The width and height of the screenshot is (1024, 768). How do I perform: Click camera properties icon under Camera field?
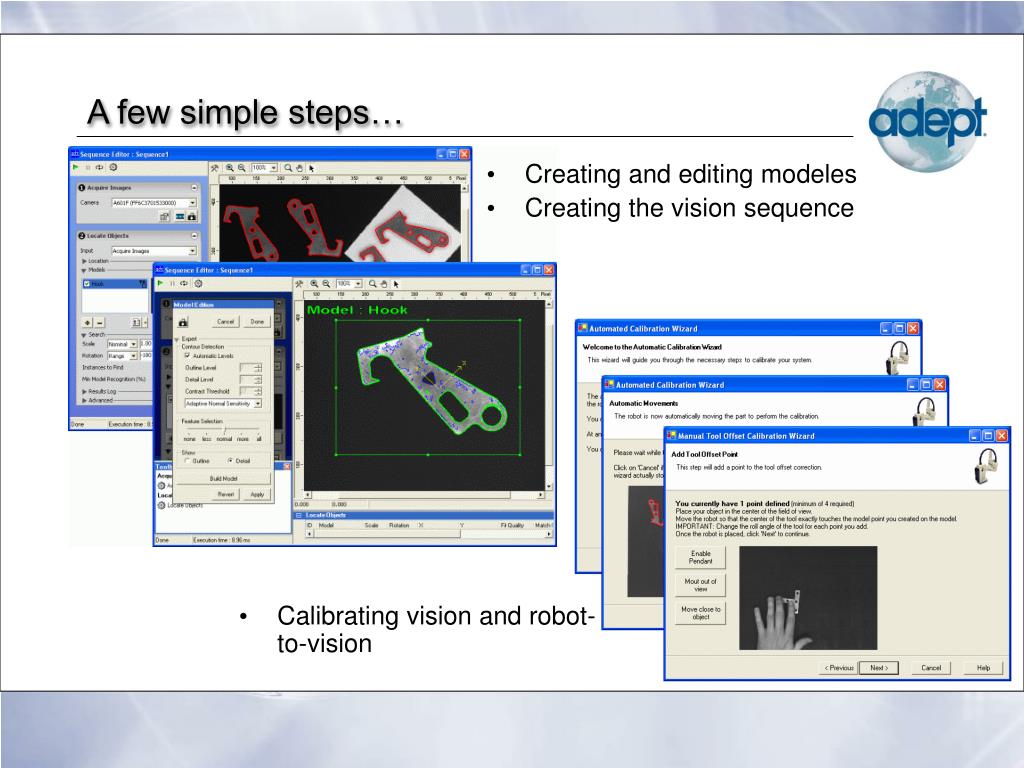tap(165, 216)
